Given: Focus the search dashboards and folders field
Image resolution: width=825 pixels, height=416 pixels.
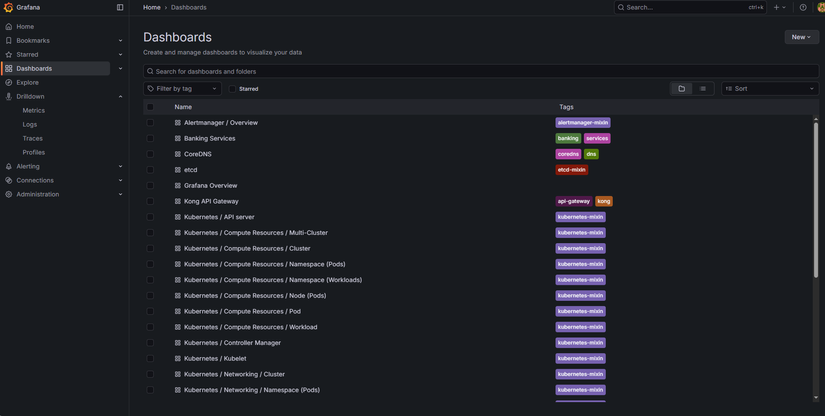Looking at the screenshot, I should click(480, 71).
